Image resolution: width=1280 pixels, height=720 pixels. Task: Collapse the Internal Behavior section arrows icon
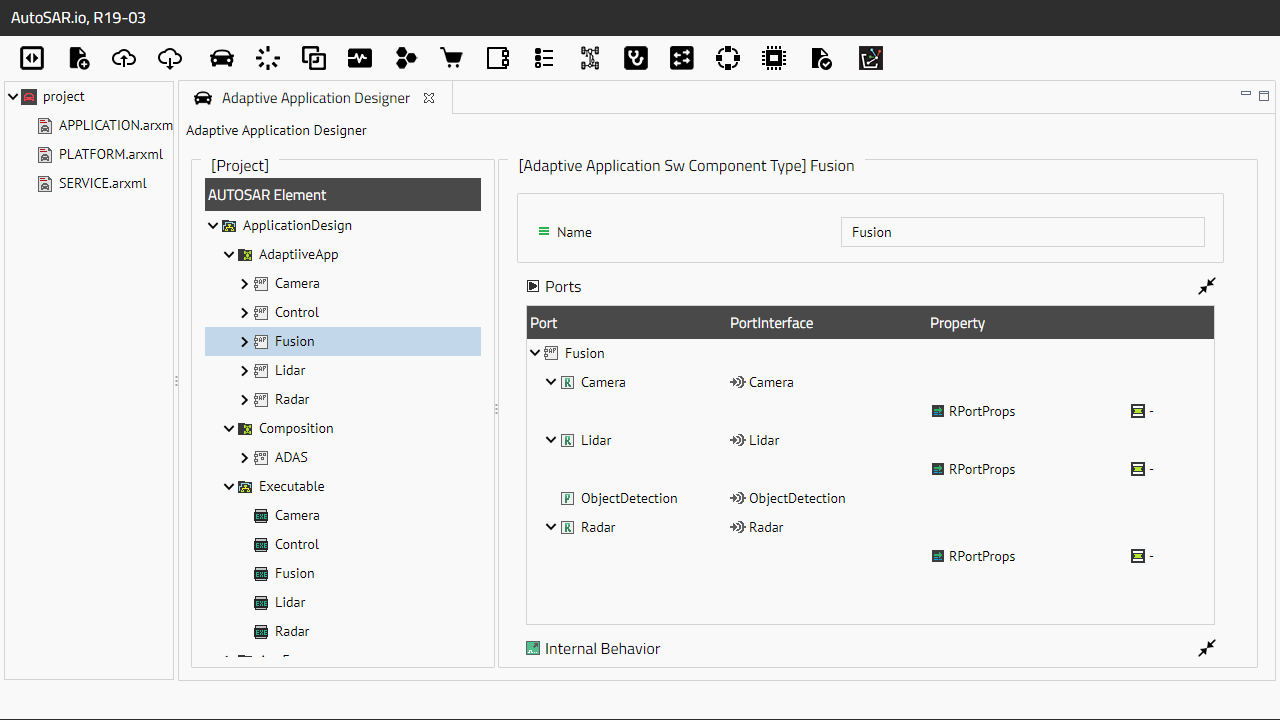[1207, 648]
